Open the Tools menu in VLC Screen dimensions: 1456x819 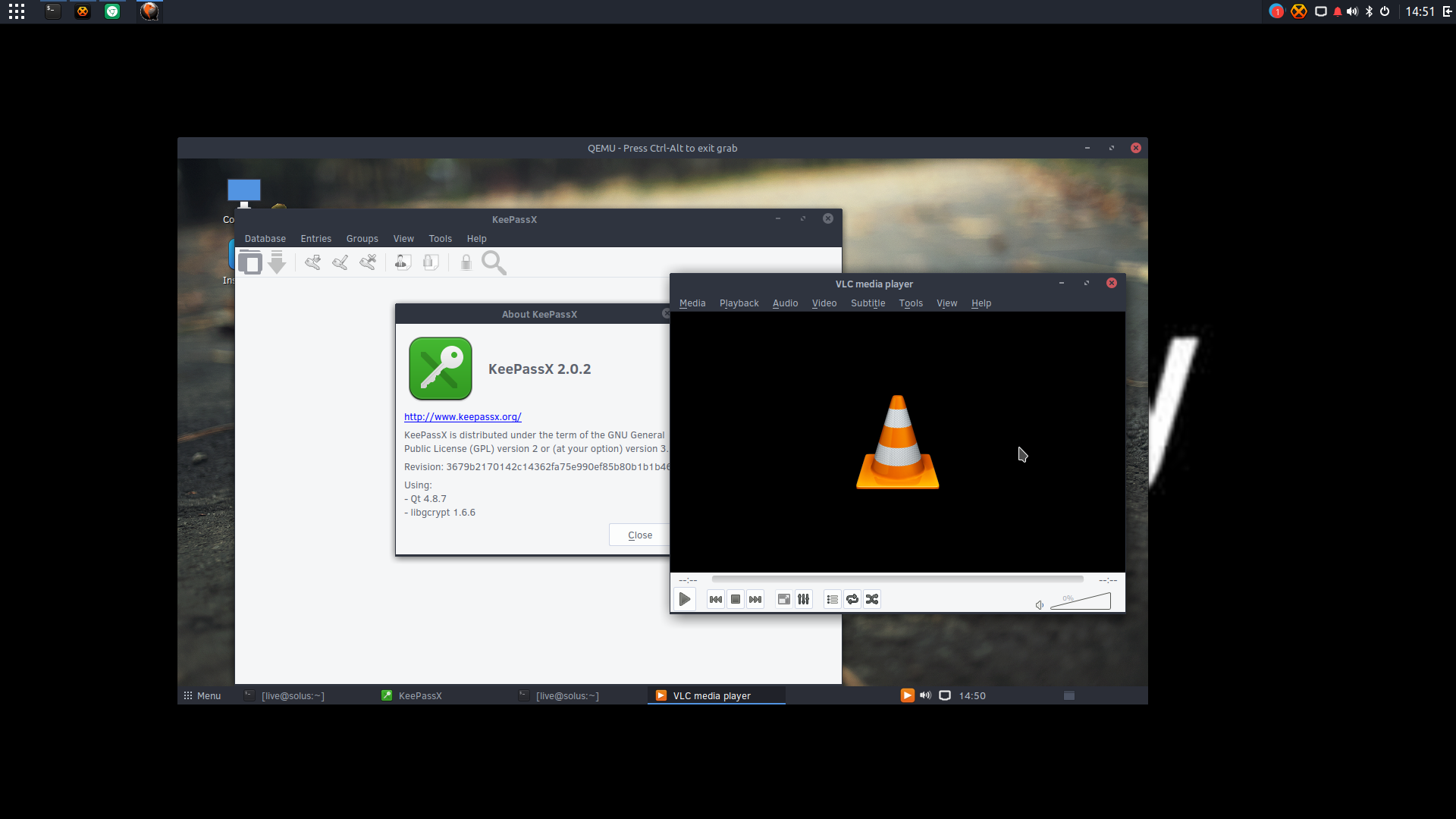(911, 303)
